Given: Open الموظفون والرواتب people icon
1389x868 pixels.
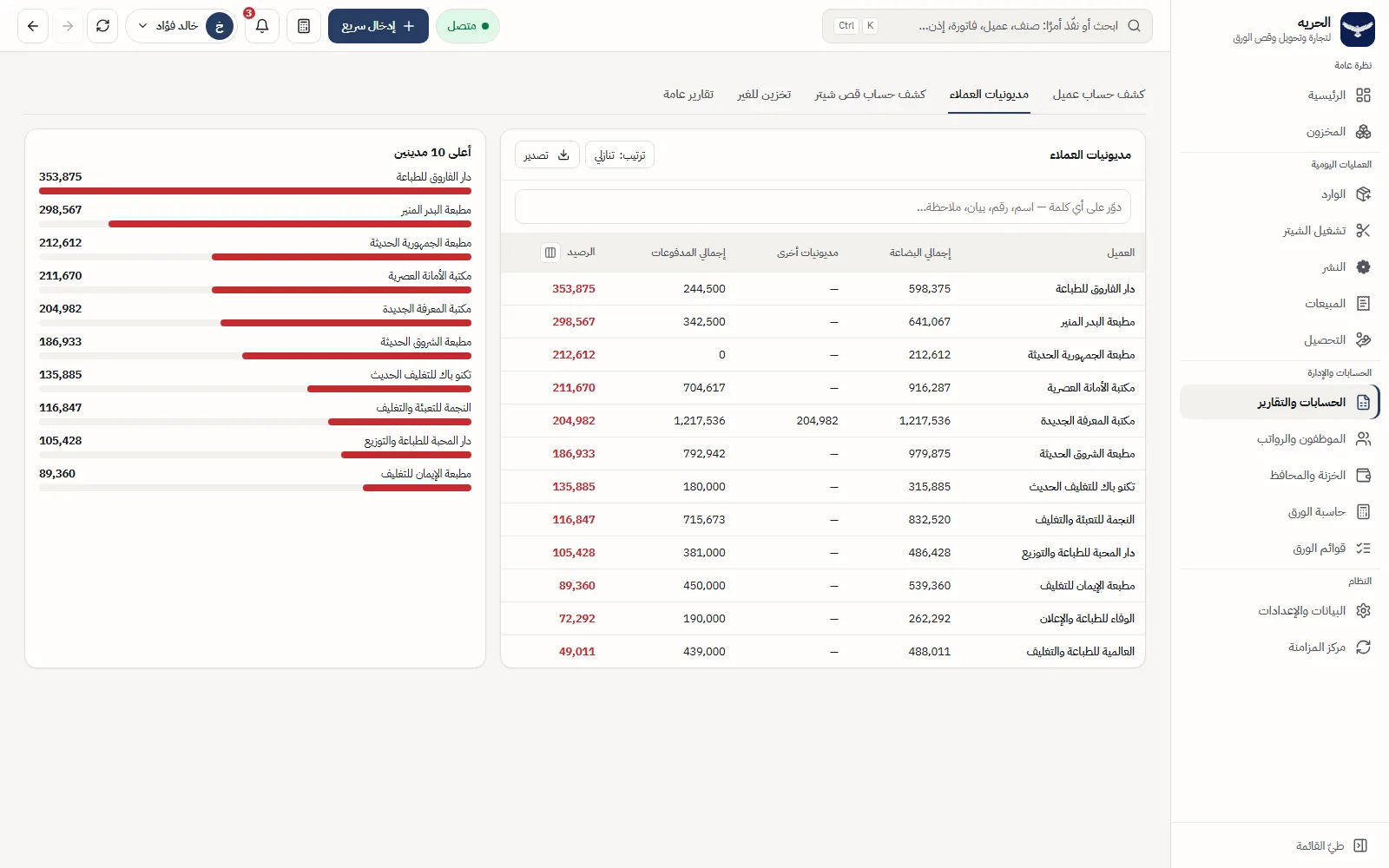Looking at the screenshot, I should (x=1363, y=439).
